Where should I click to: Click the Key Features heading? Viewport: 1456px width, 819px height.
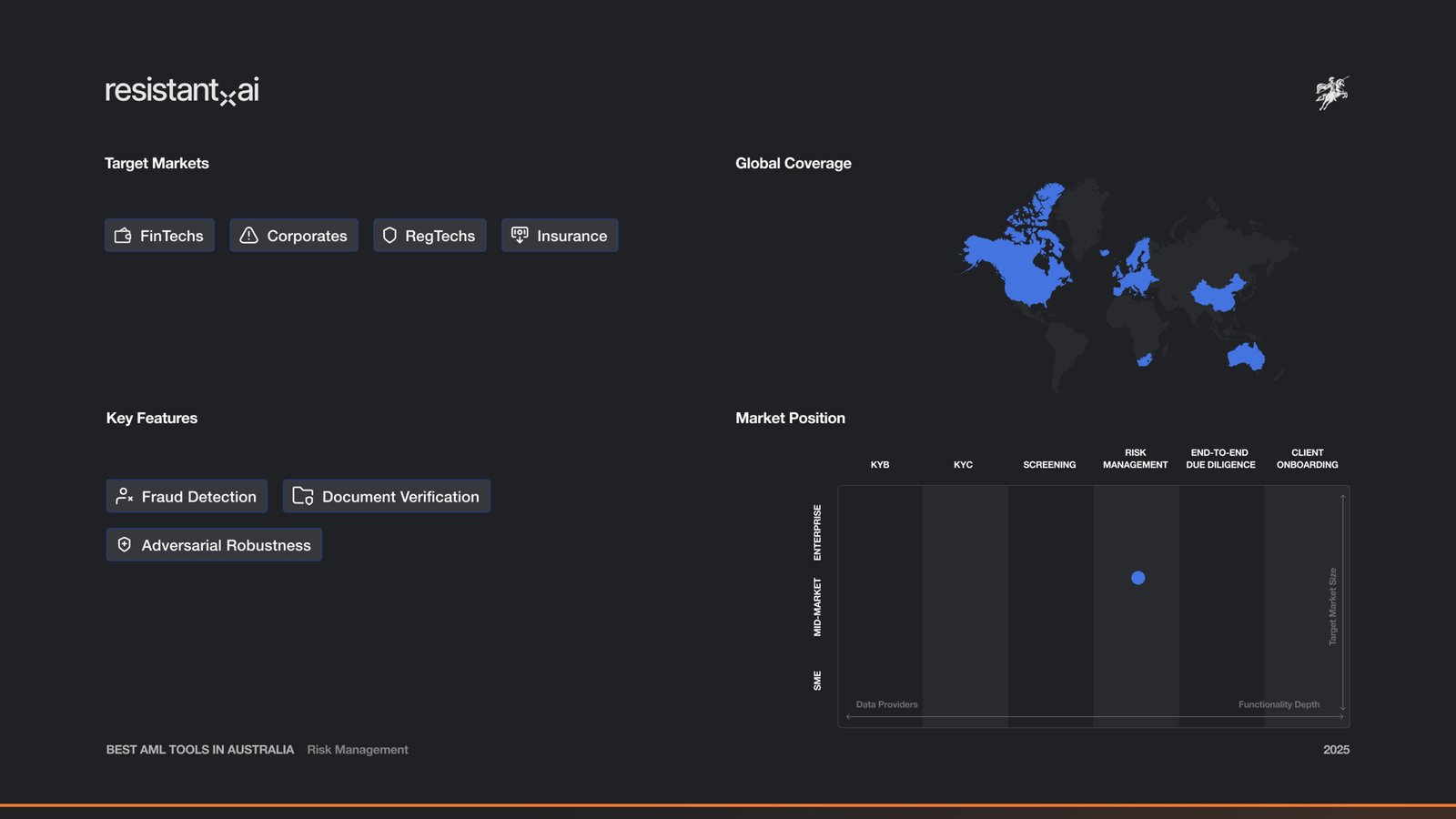click(152, 418)
